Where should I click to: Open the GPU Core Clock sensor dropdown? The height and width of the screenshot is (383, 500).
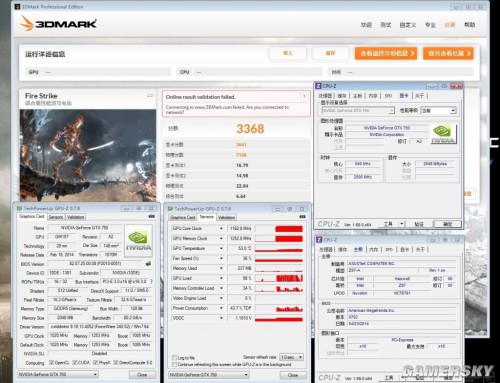pyautogui.click(x=221, y=228)
